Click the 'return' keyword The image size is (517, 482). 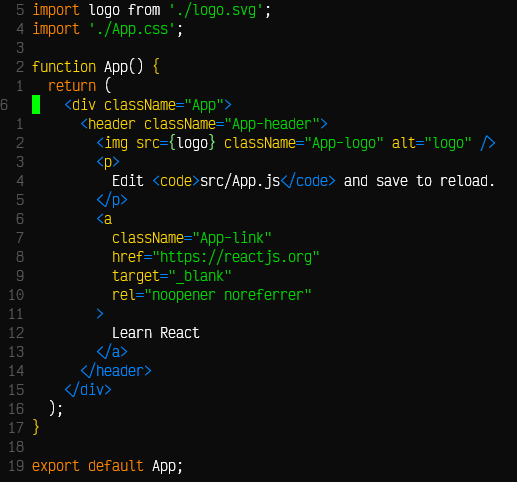(x=72, y=86)
